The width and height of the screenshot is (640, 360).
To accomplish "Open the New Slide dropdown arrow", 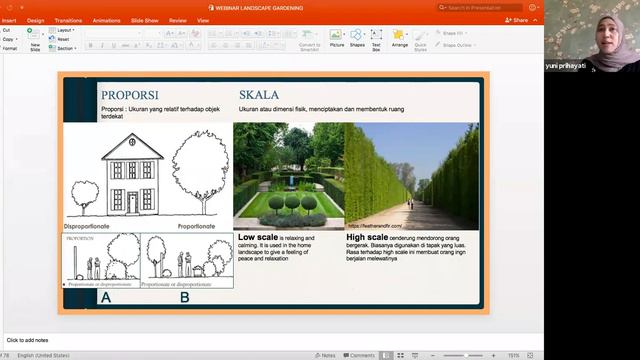I will click(42, 34).
